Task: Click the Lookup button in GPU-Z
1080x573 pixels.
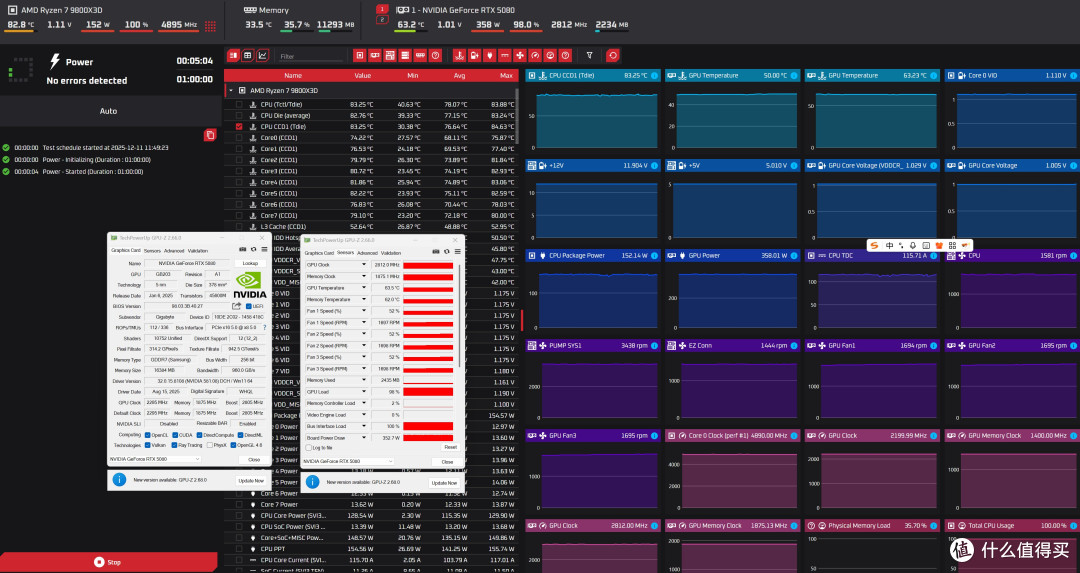Action: 250,263
